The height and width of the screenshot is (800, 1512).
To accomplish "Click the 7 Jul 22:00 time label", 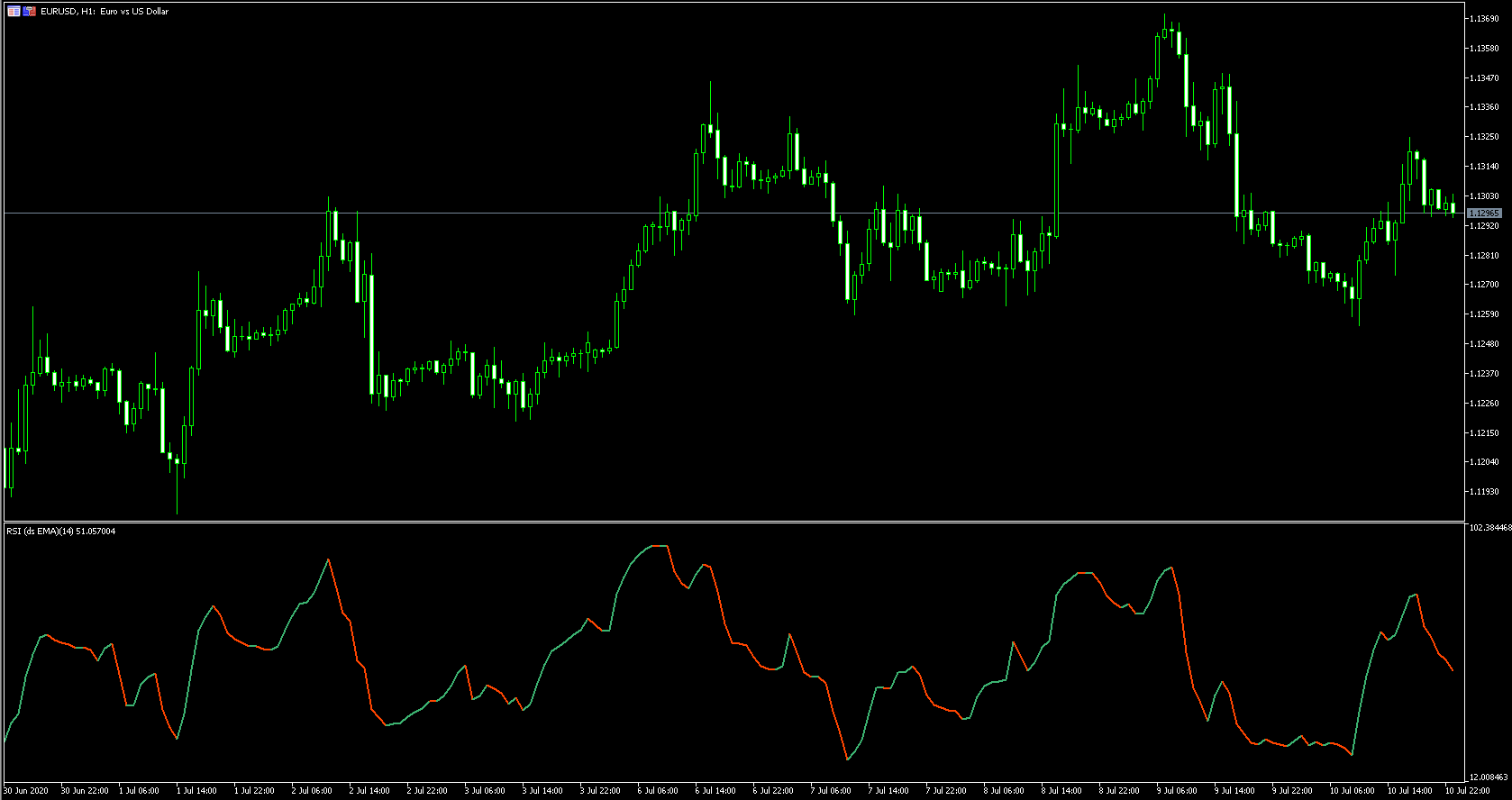I will [x=946, y=791].
